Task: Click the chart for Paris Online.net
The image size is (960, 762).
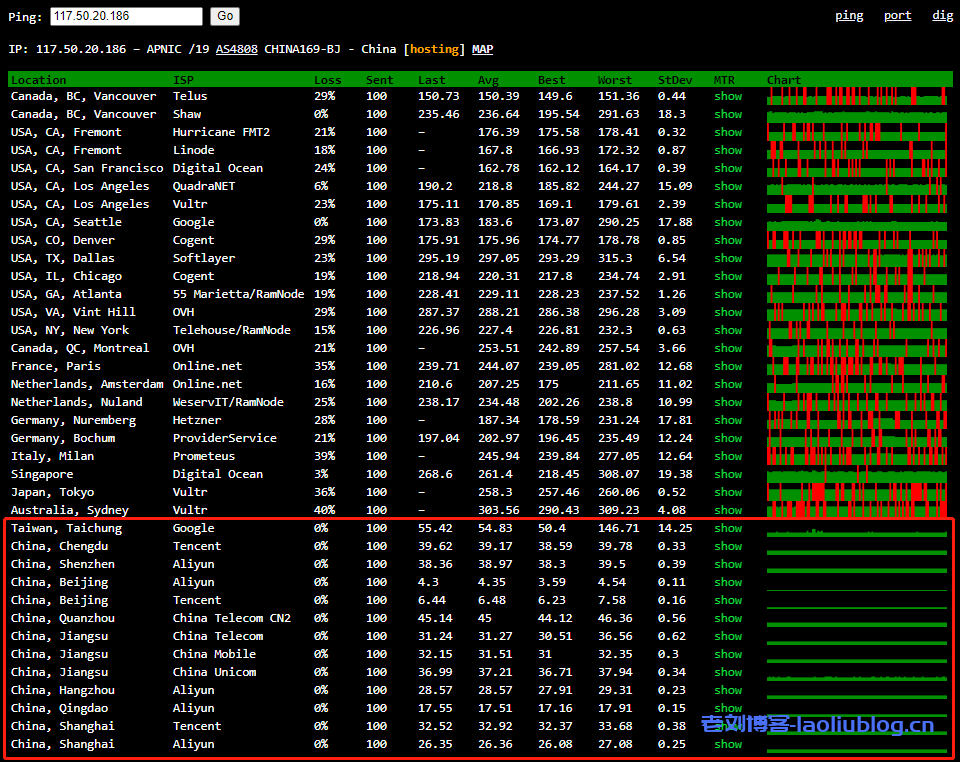Action: (x=856, y=366)
